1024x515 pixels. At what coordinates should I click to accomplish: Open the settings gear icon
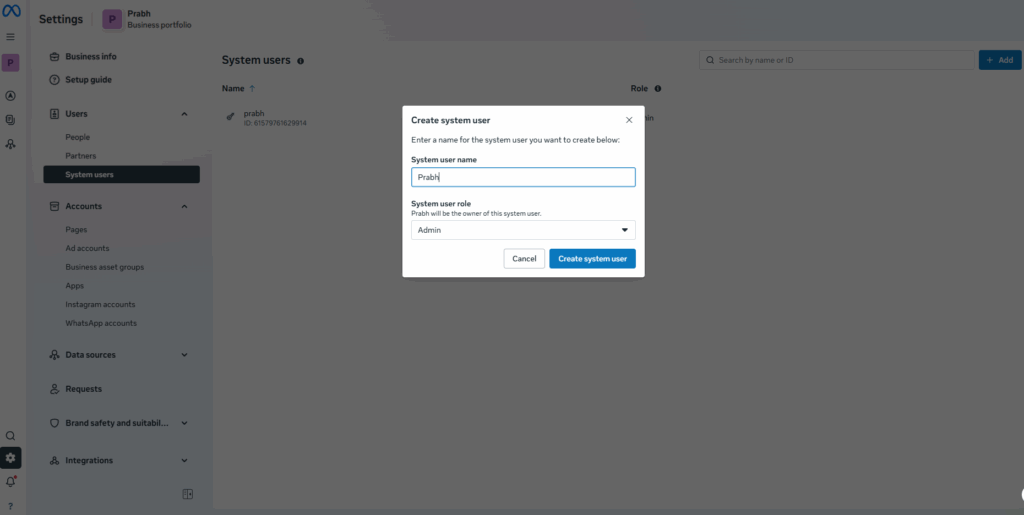click(10, 458)
